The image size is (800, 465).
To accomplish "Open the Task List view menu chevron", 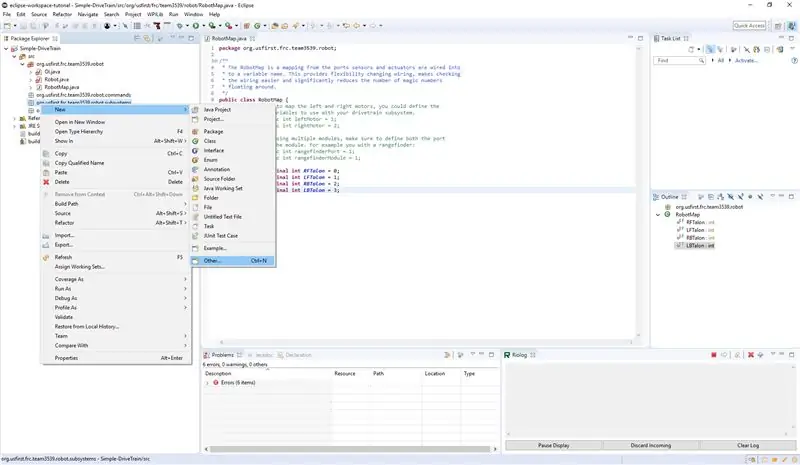I will (x=792, y=48).
